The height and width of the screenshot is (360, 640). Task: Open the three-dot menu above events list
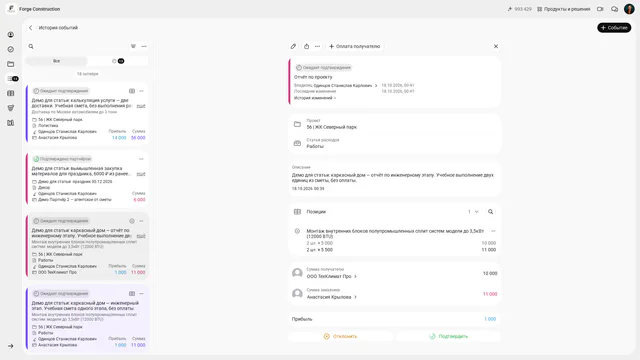point(144,47)
